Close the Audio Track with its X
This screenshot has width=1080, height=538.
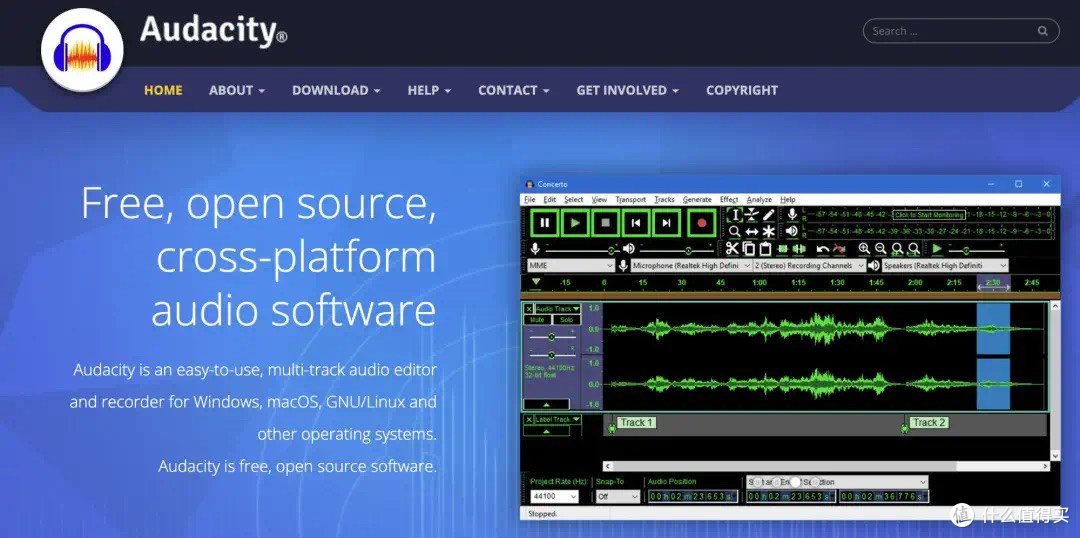[x=529, y=309]
